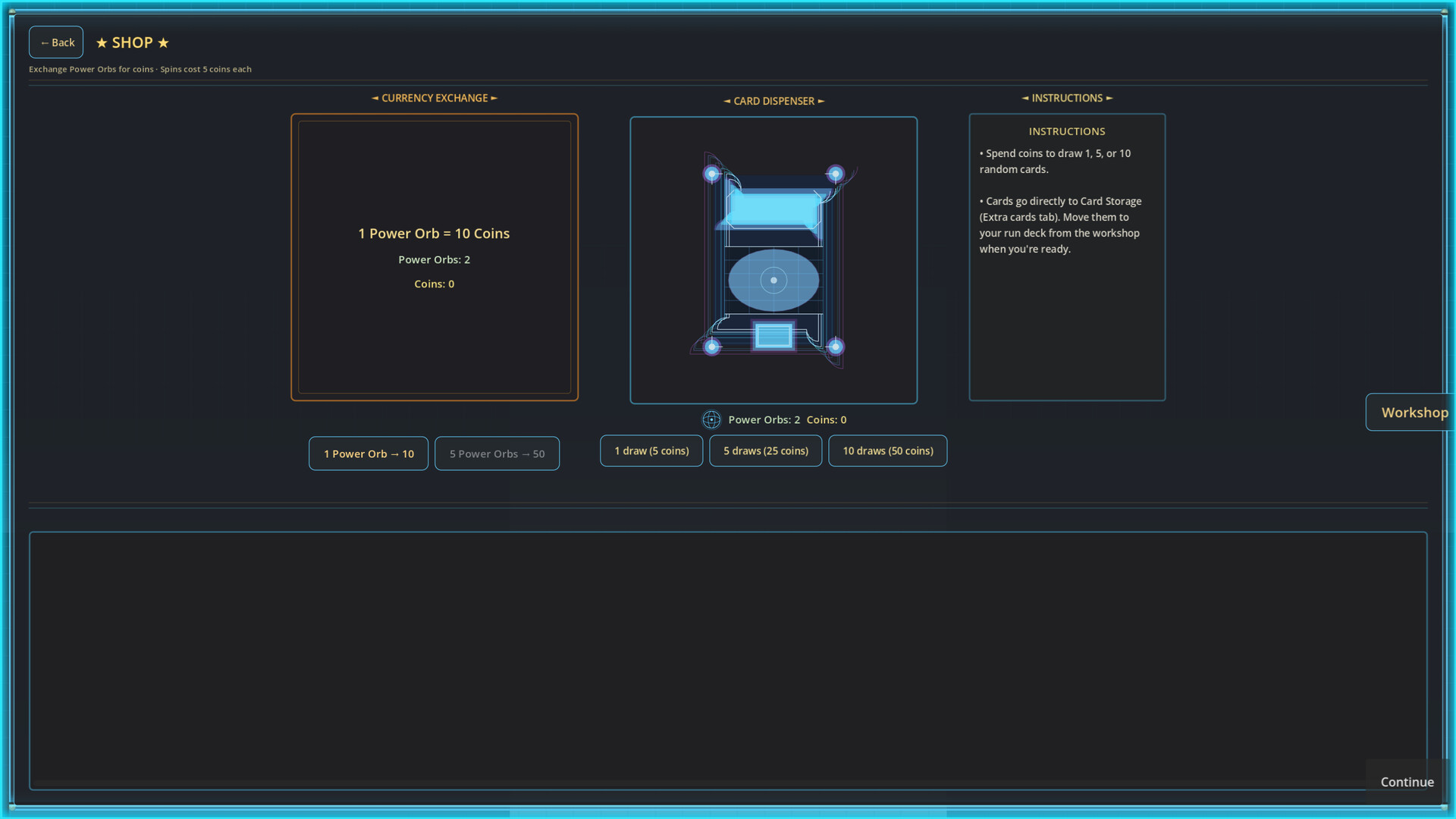
Task: Click the card graphic in the Card Dispenser
Action: point(773,262)
